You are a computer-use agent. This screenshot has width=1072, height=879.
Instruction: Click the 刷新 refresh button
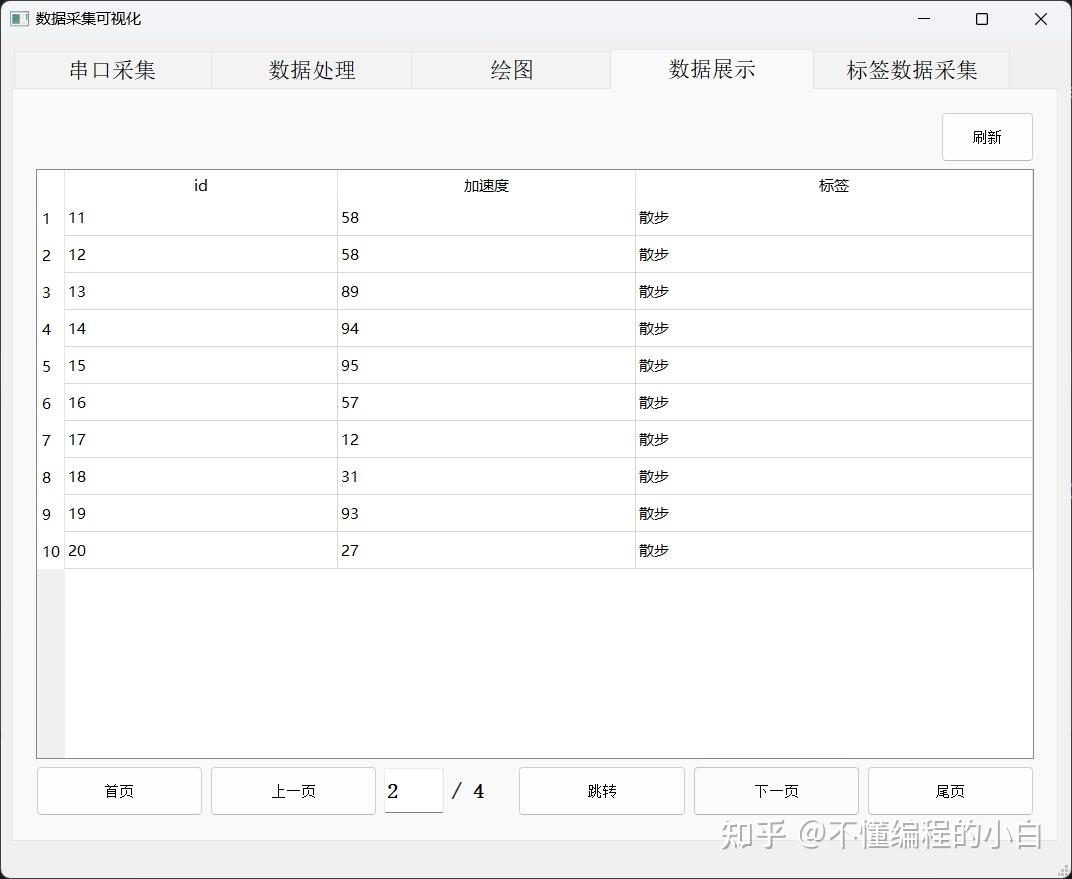(x=987, y=137)
